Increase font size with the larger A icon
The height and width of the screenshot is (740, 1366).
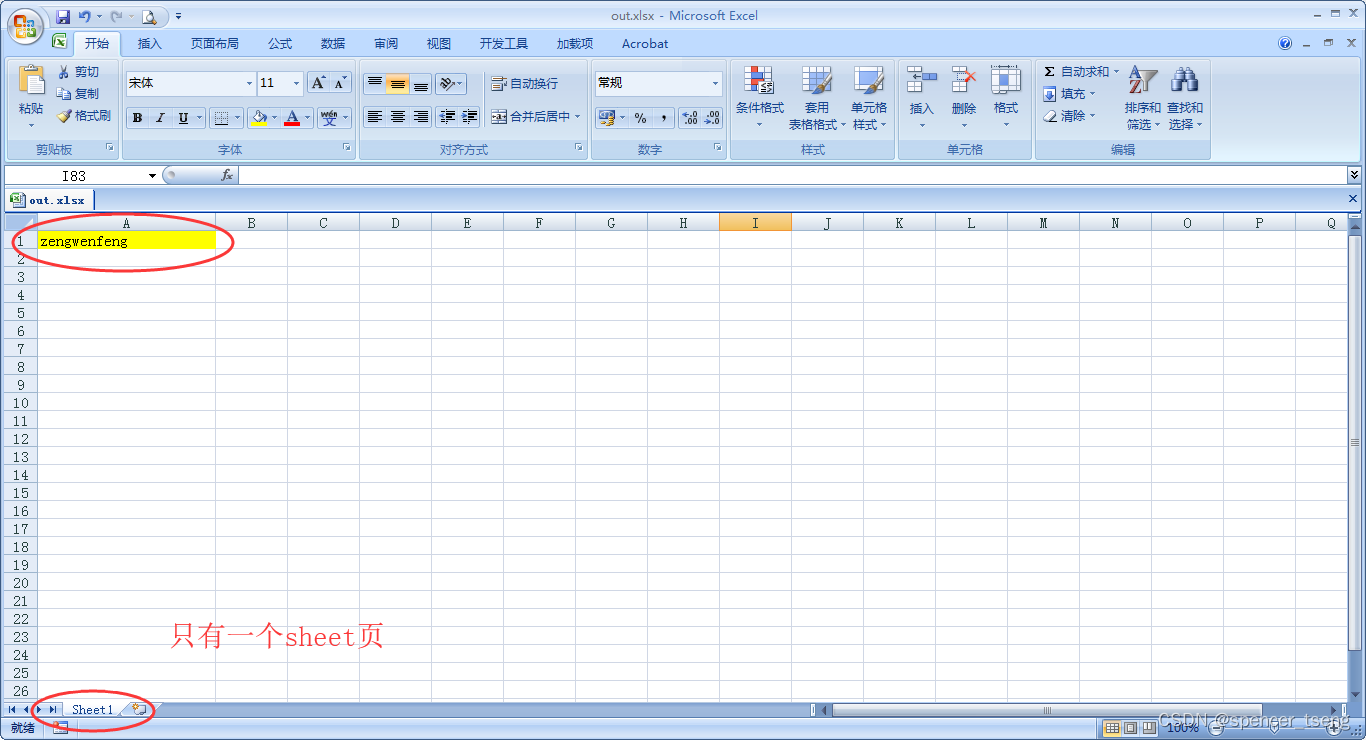[x=318, y=83]
